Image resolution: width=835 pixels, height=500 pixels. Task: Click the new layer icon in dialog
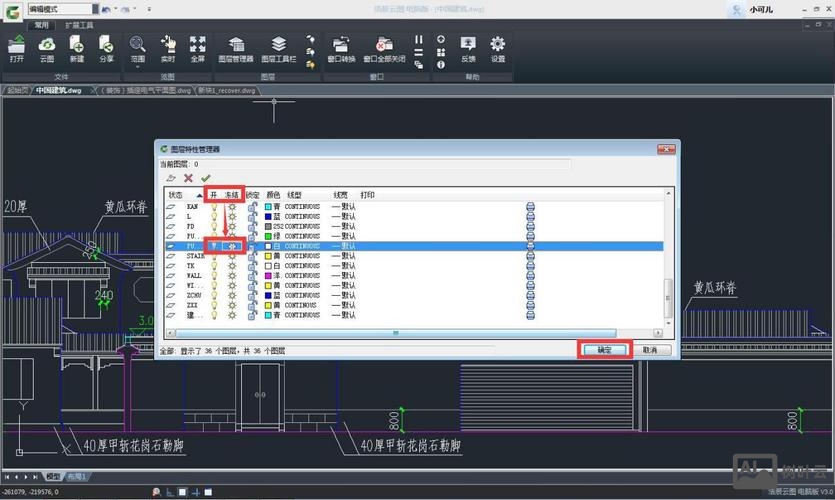tap(170, 178)
